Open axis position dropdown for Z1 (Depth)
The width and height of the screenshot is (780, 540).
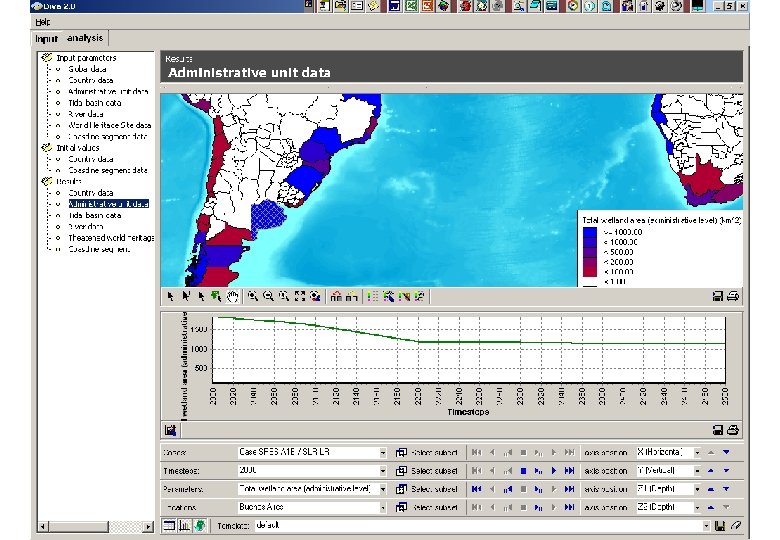click(x=697, y=489)
